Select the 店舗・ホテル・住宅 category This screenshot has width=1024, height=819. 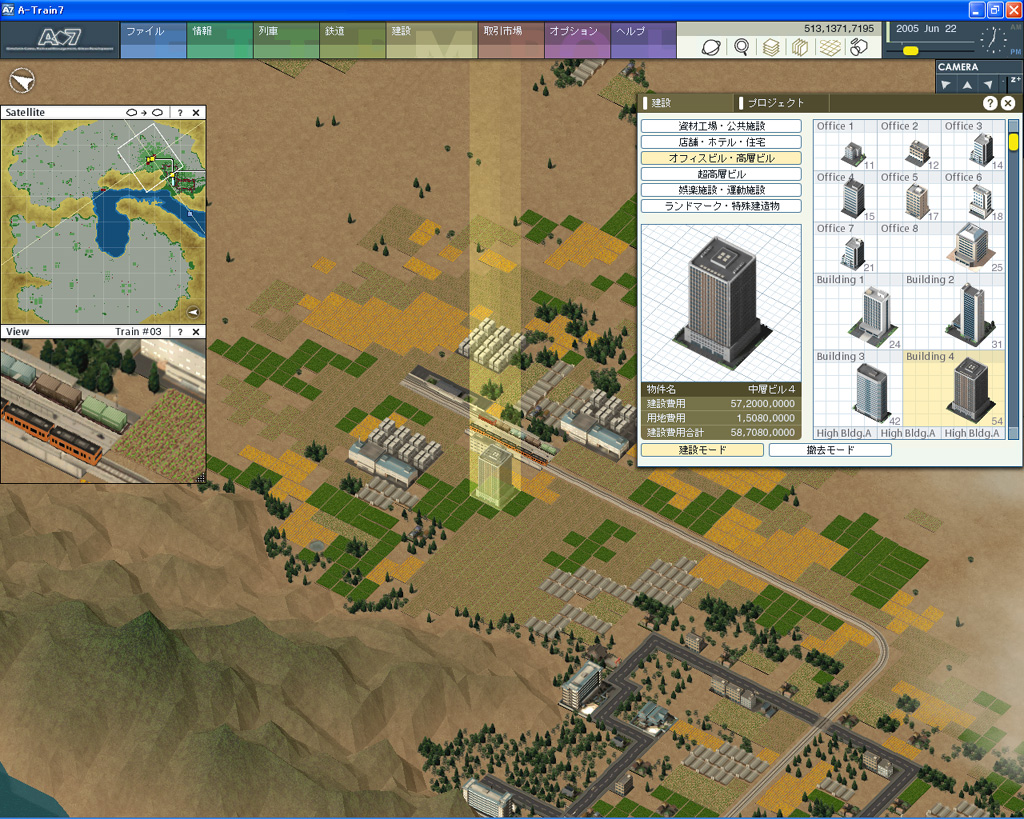[x=721, y=142]
